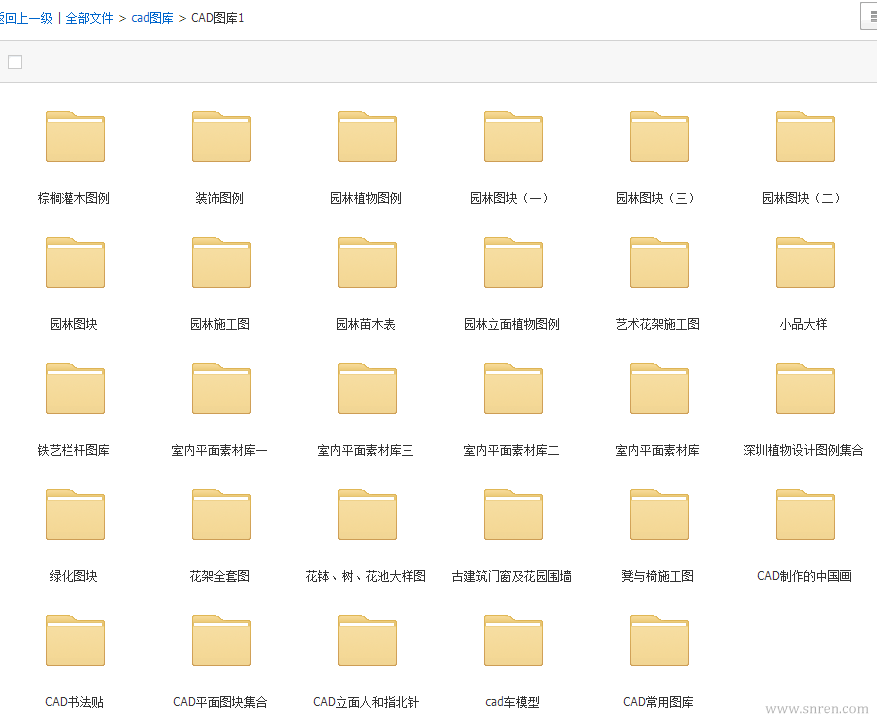Click the 园林立面植物图例 folder name
This screenshot has width=877, height=719.
(x=512, y=324)
